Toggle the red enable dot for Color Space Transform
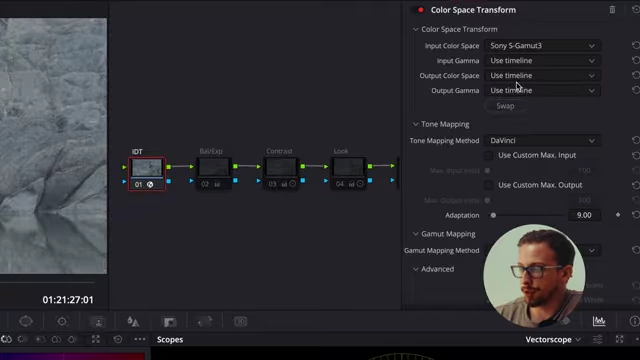640x360 pixels. (421, 10)
